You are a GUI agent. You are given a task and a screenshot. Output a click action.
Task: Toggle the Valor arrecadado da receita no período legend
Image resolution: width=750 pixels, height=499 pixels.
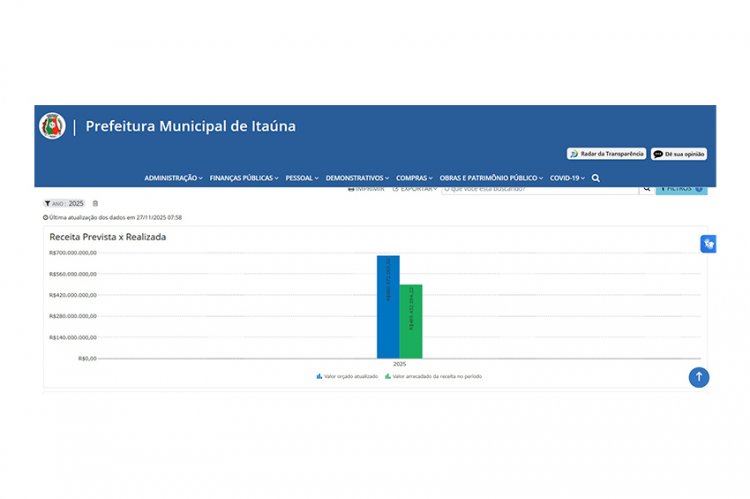(433, 377)
